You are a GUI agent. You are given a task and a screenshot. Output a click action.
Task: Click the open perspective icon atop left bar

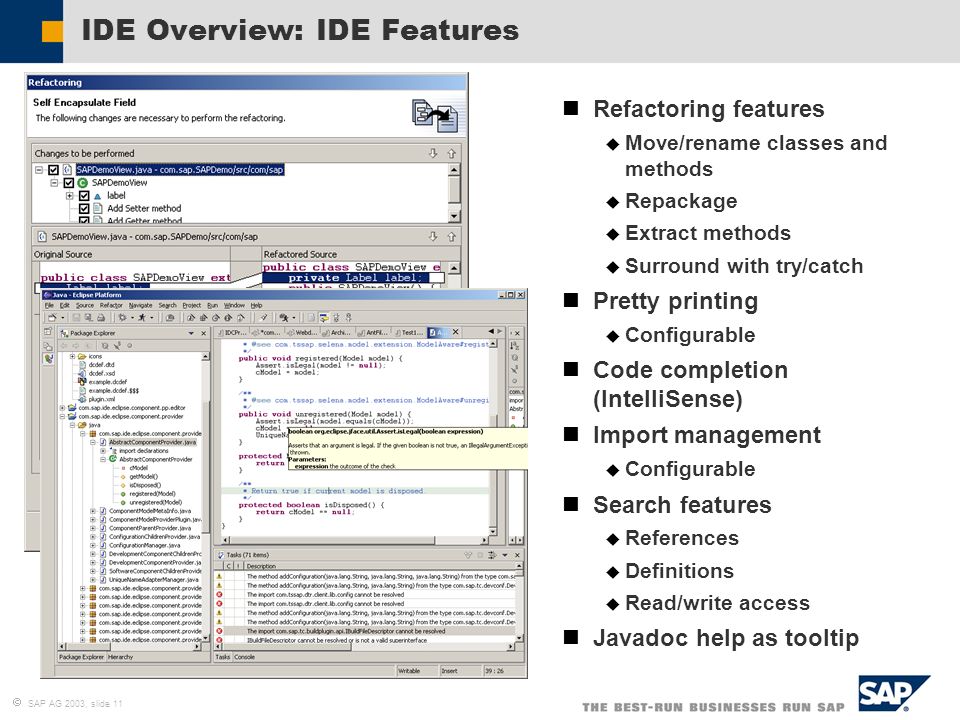(x=48, y=332)
